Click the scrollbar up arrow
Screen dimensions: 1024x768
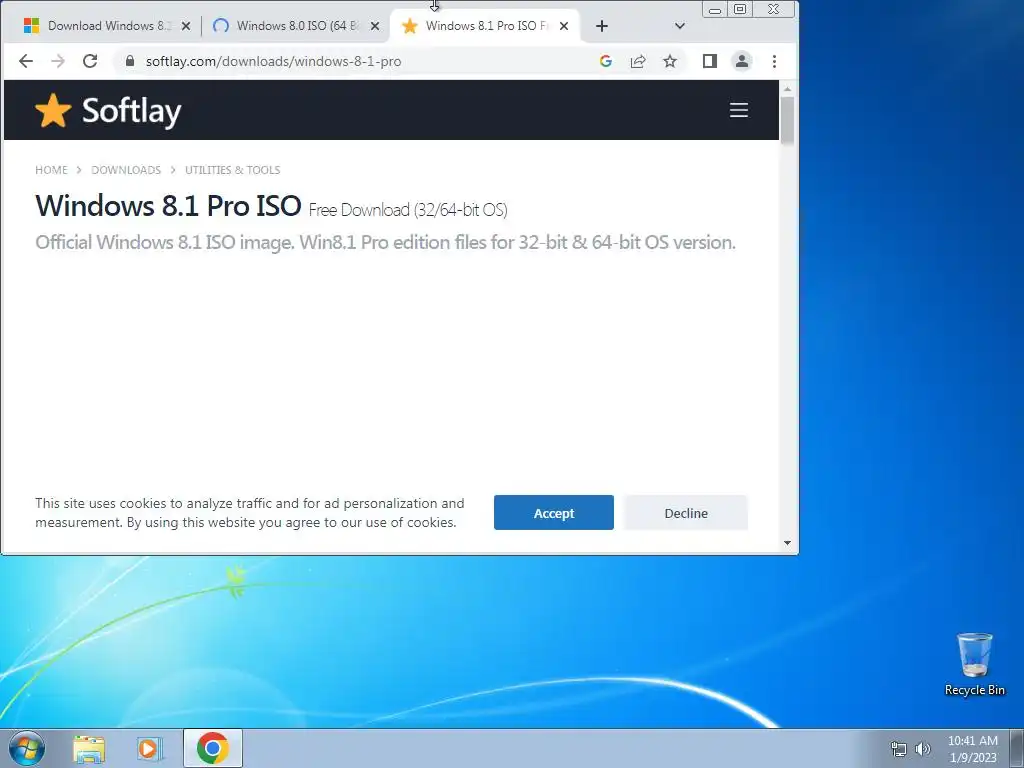[x=787, y=89]
